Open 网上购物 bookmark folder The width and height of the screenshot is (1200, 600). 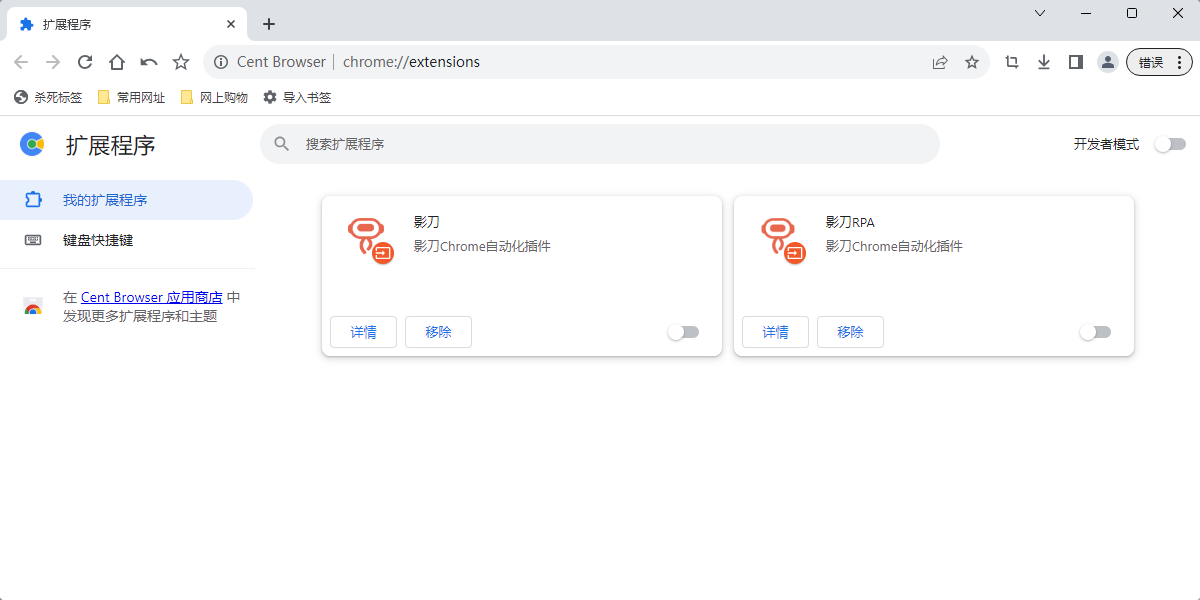click(214, 97)
